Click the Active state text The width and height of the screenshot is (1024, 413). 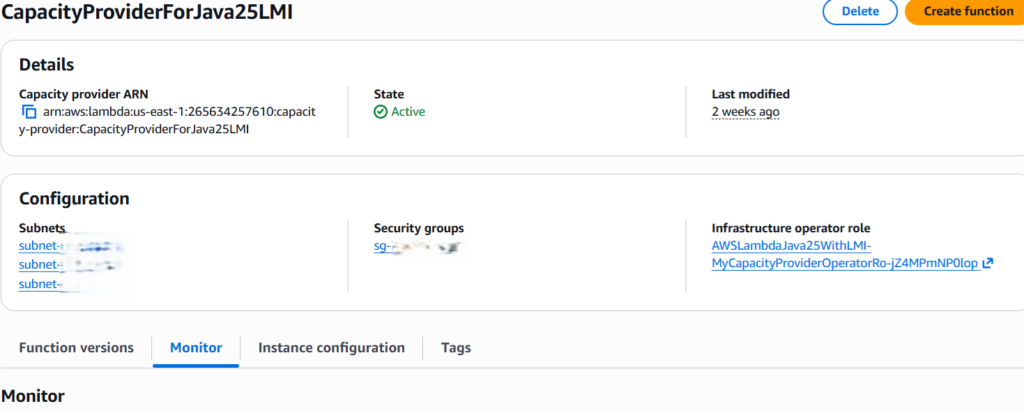tap(408, 112)
